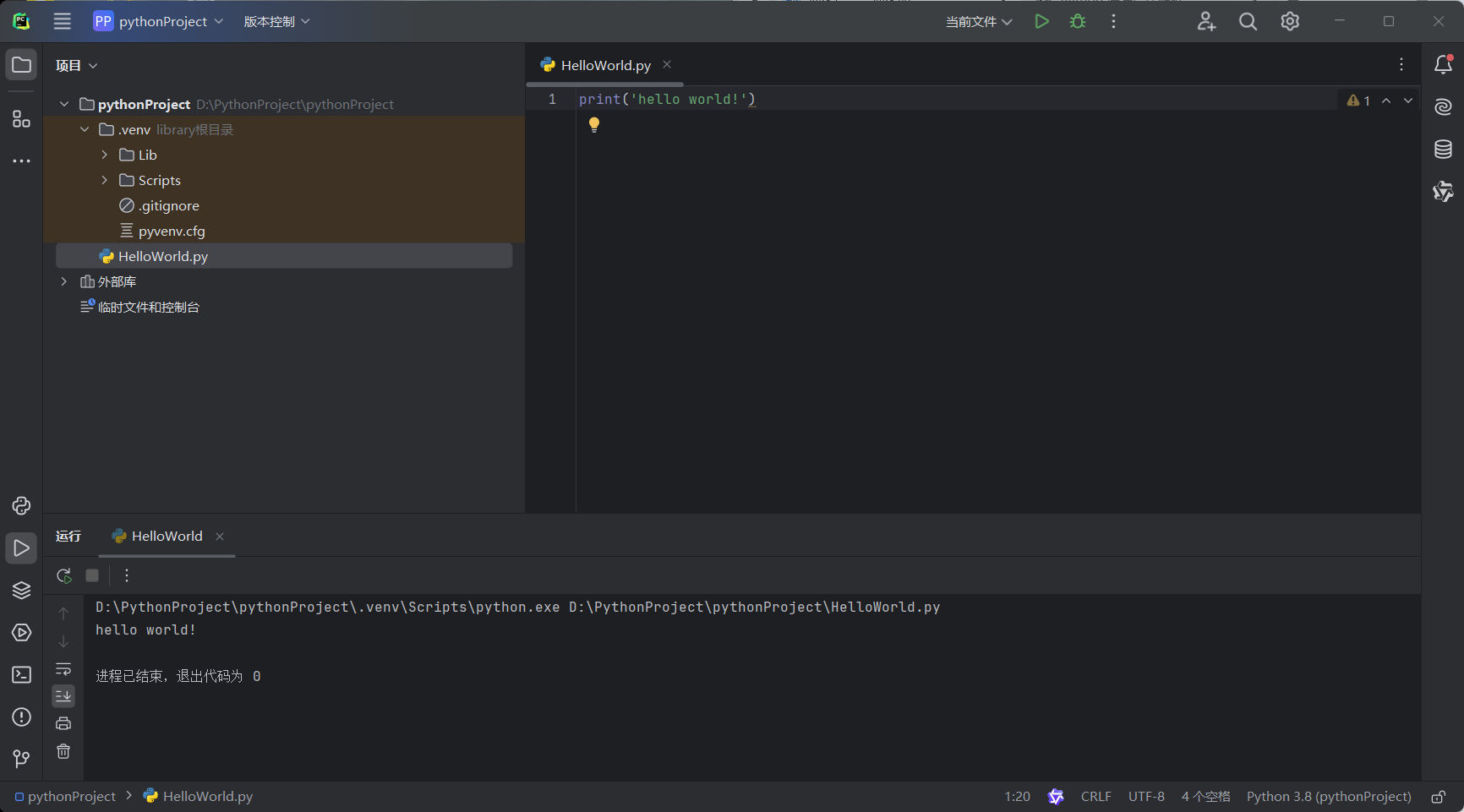Select pyvenv.cfg in project tree
Image resolution: width=1464 pixels, height=812 pixels.
172,231
